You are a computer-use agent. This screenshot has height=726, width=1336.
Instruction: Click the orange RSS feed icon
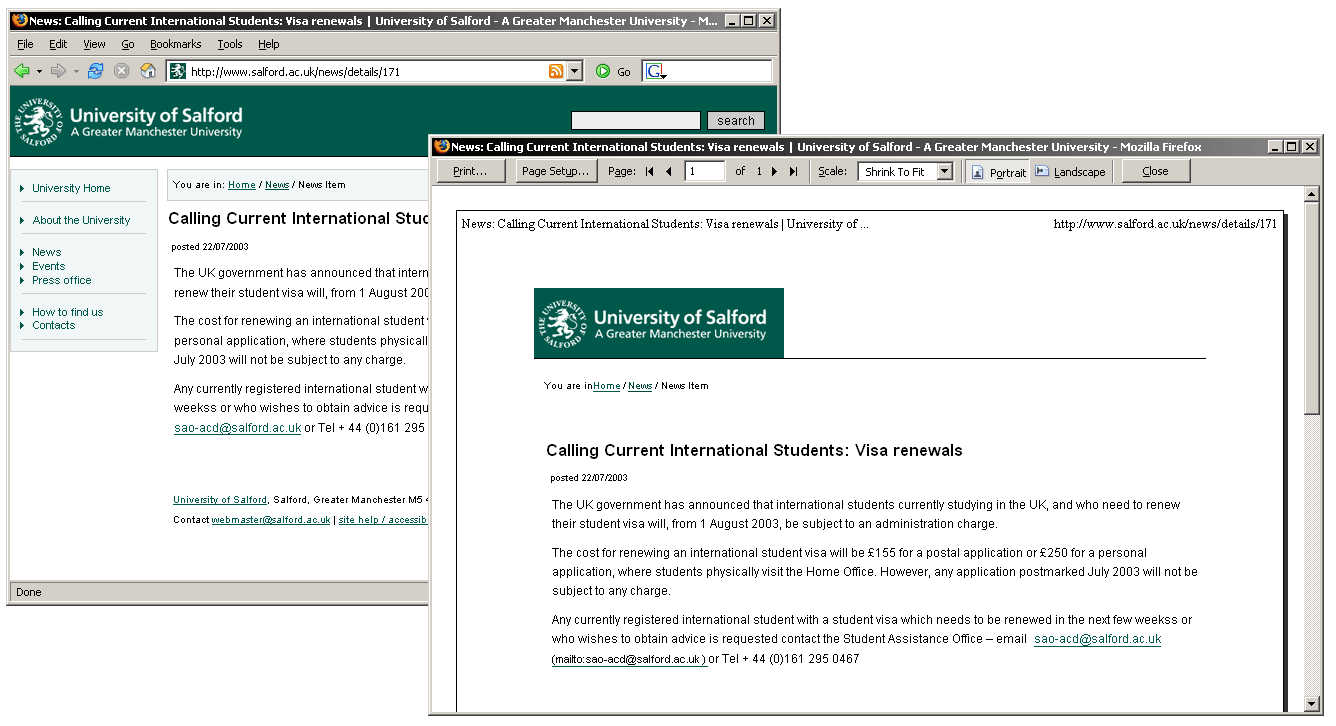pos(556,71)
